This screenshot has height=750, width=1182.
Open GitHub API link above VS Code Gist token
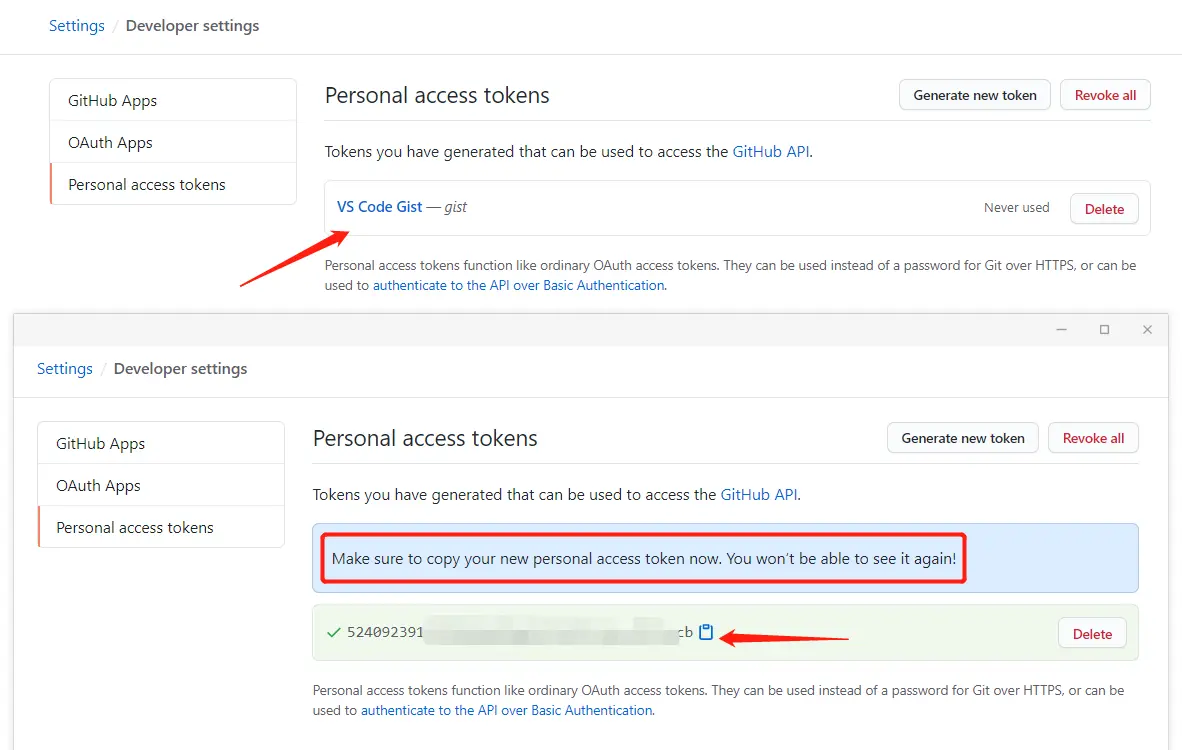pos(770,152)
